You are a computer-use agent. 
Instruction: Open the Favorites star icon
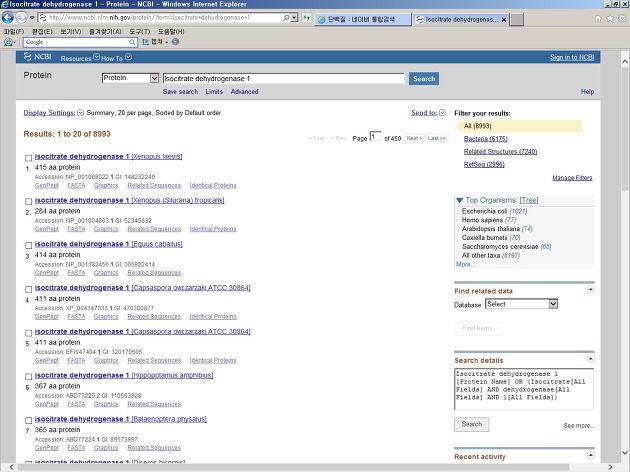[610, 18]
